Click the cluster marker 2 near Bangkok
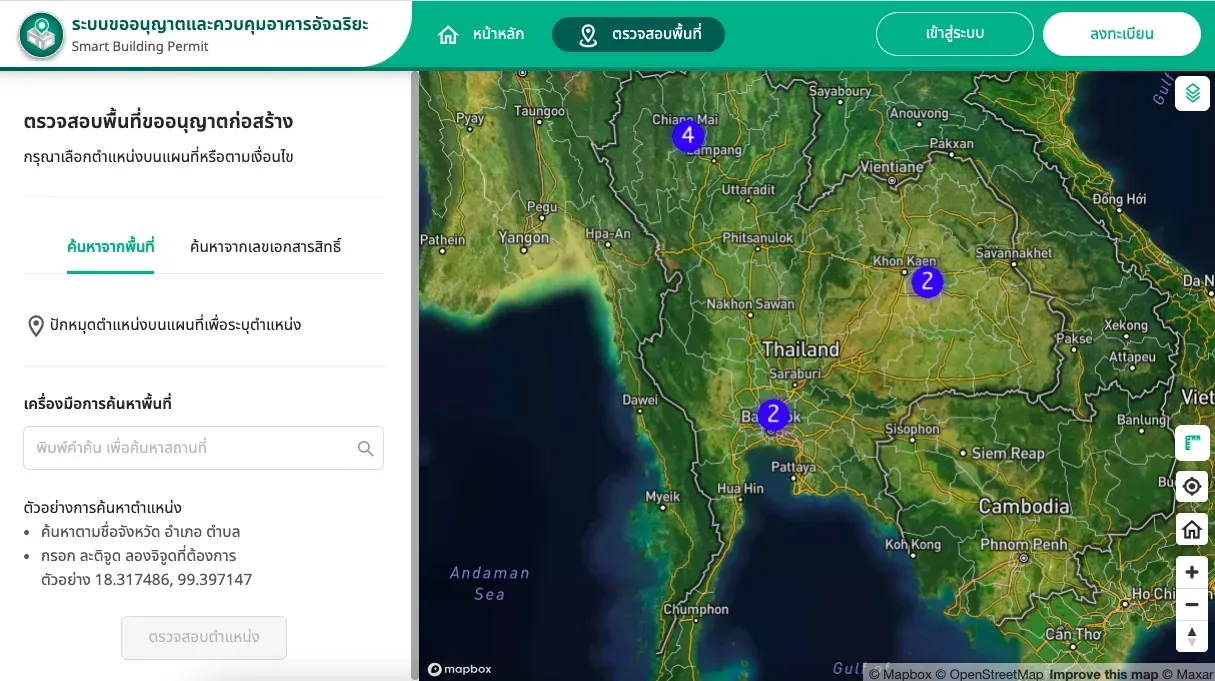 [773, 414]
